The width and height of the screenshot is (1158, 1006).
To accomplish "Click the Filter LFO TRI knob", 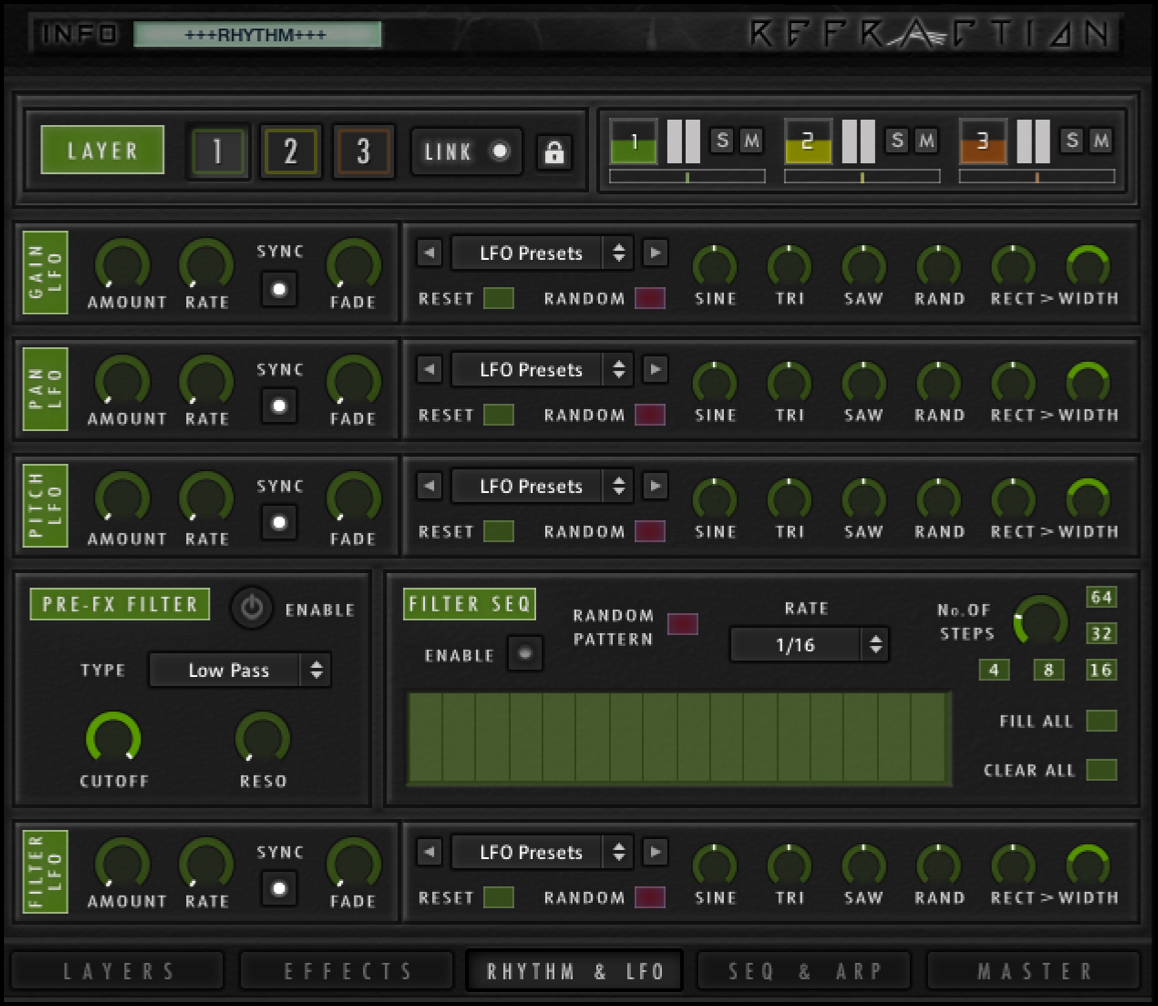I will (789, 866).
